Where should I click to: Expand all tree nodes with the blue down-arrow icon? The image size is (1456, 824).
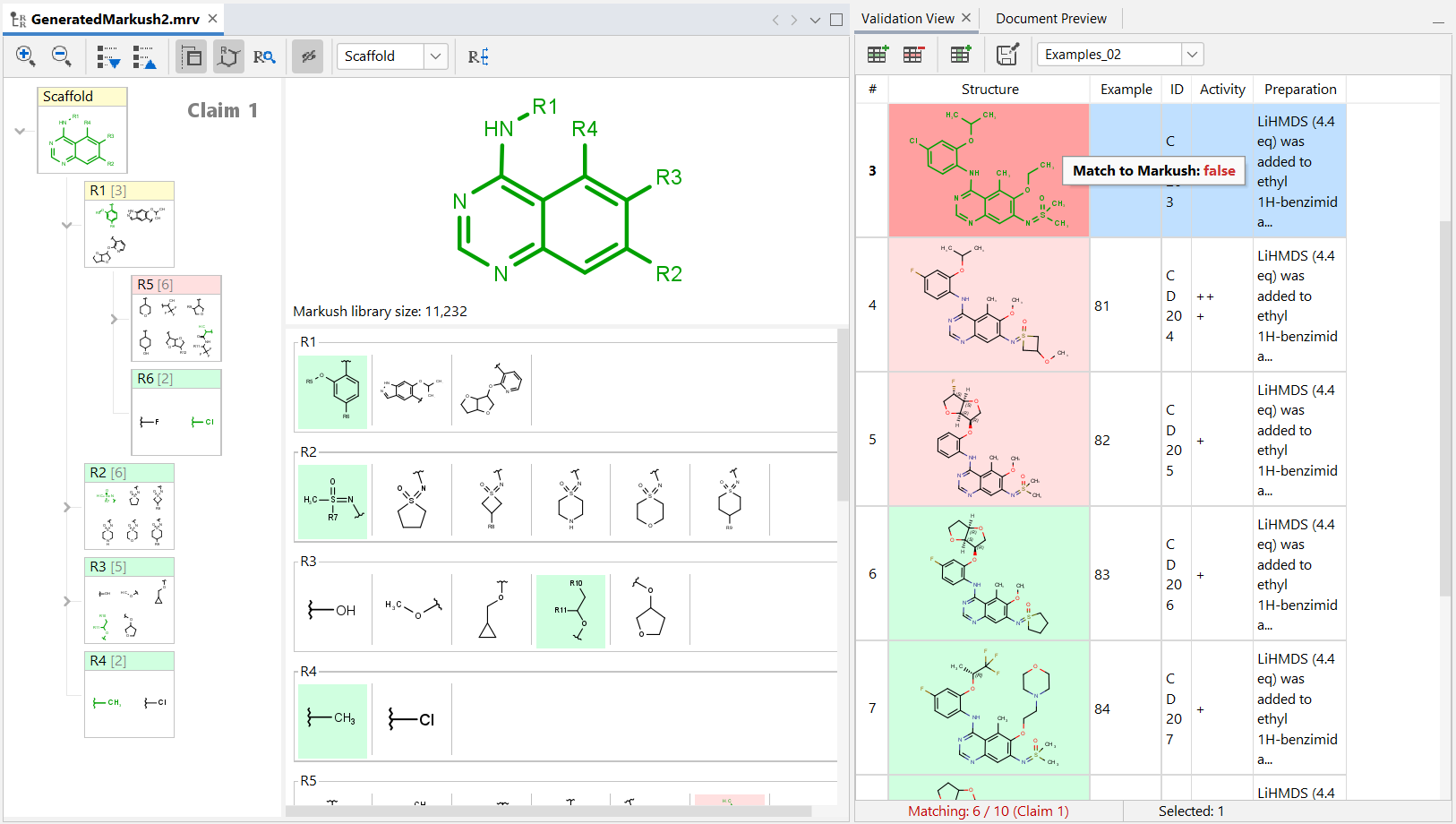[108, 56]
